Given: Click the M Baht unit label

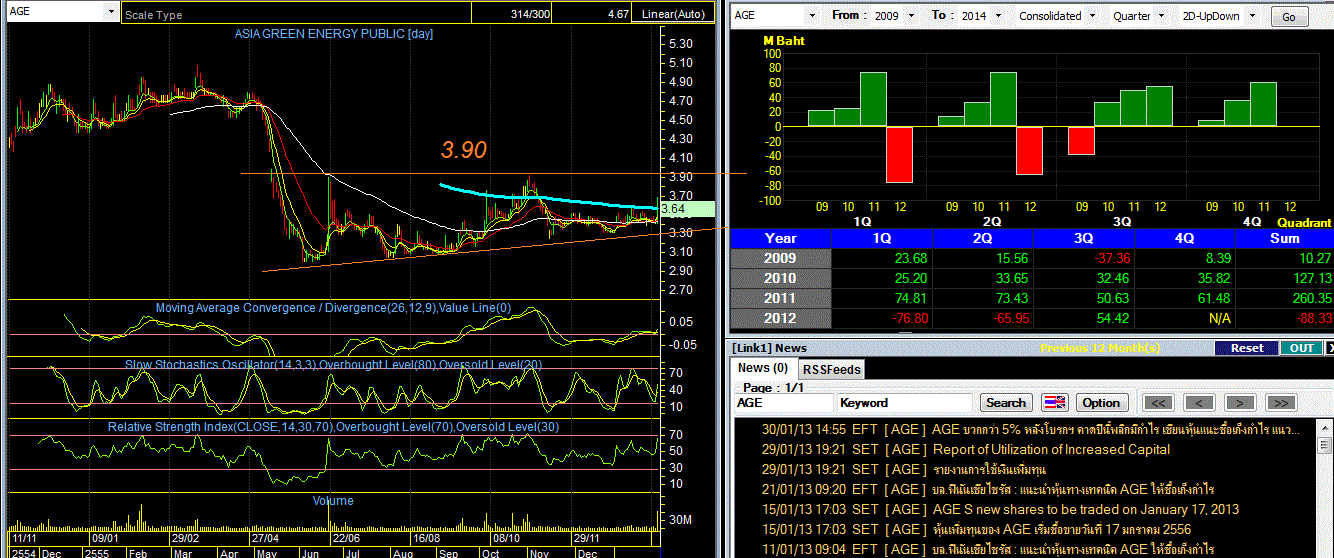Looking at the screenshot, I should (x=784, y=41).
